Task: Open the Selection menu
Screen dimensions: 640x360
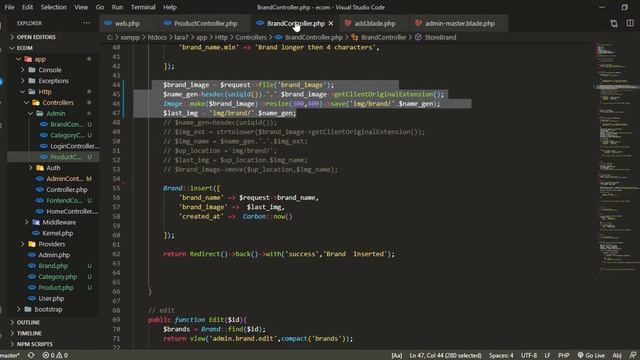Action: [53, 7]
